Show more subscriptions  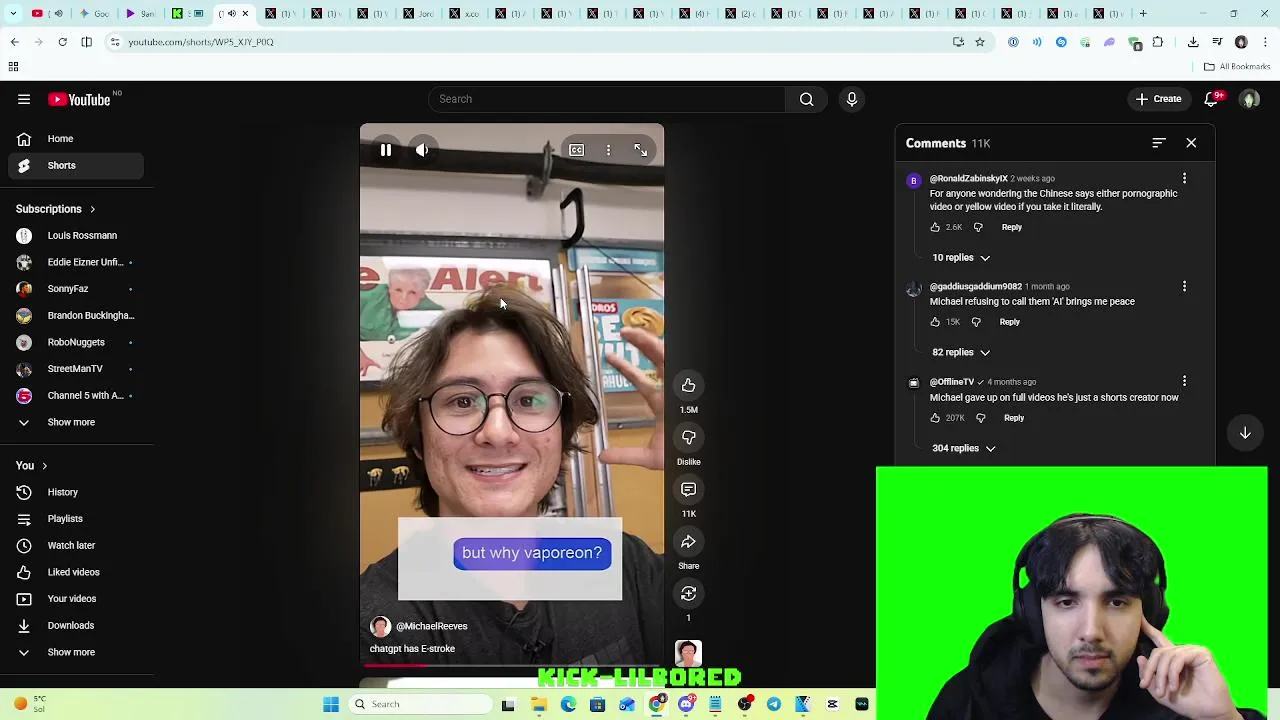coord(76,422)
